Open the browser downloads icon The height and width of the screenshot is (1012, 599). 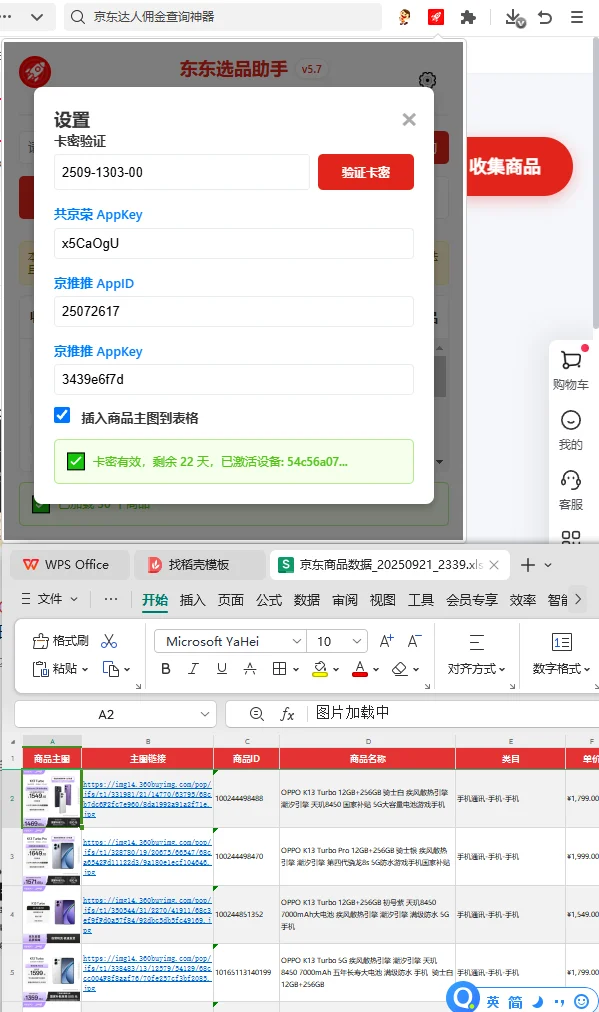pyautogui.click(x=514, y=17)
